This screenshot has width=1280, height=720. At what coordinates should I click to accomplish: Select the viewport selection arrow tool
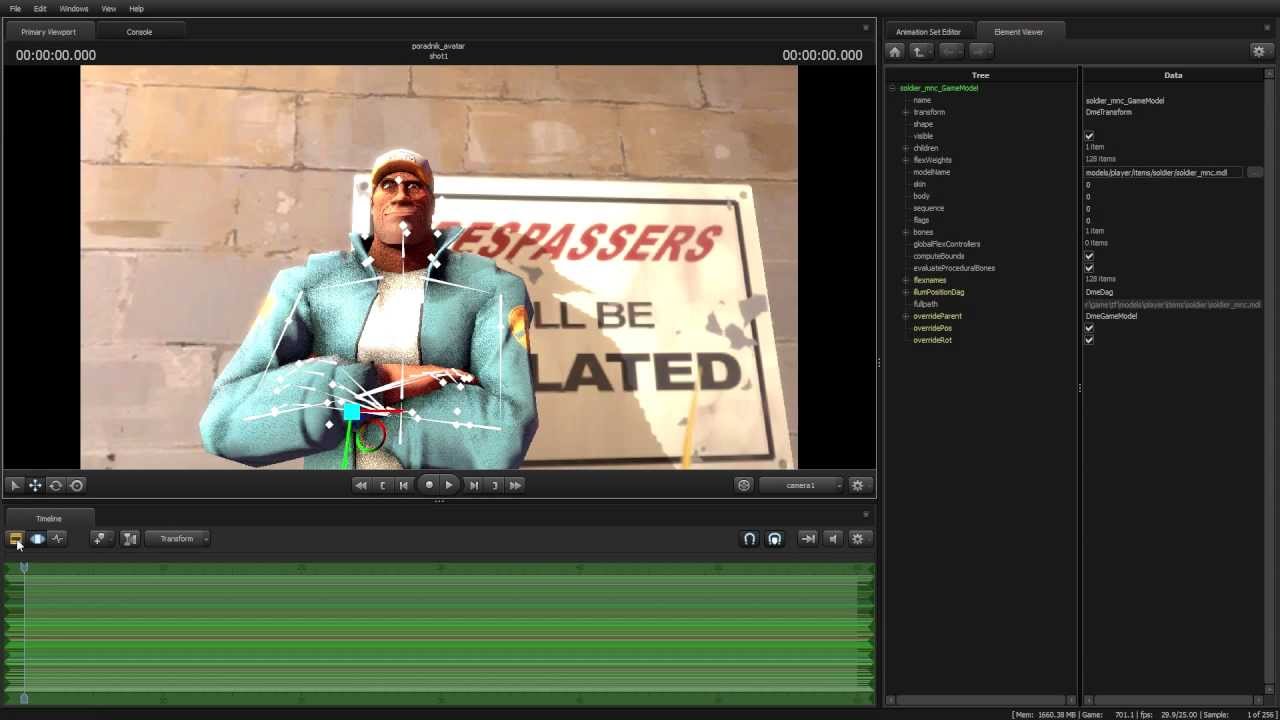pos(14,485)
